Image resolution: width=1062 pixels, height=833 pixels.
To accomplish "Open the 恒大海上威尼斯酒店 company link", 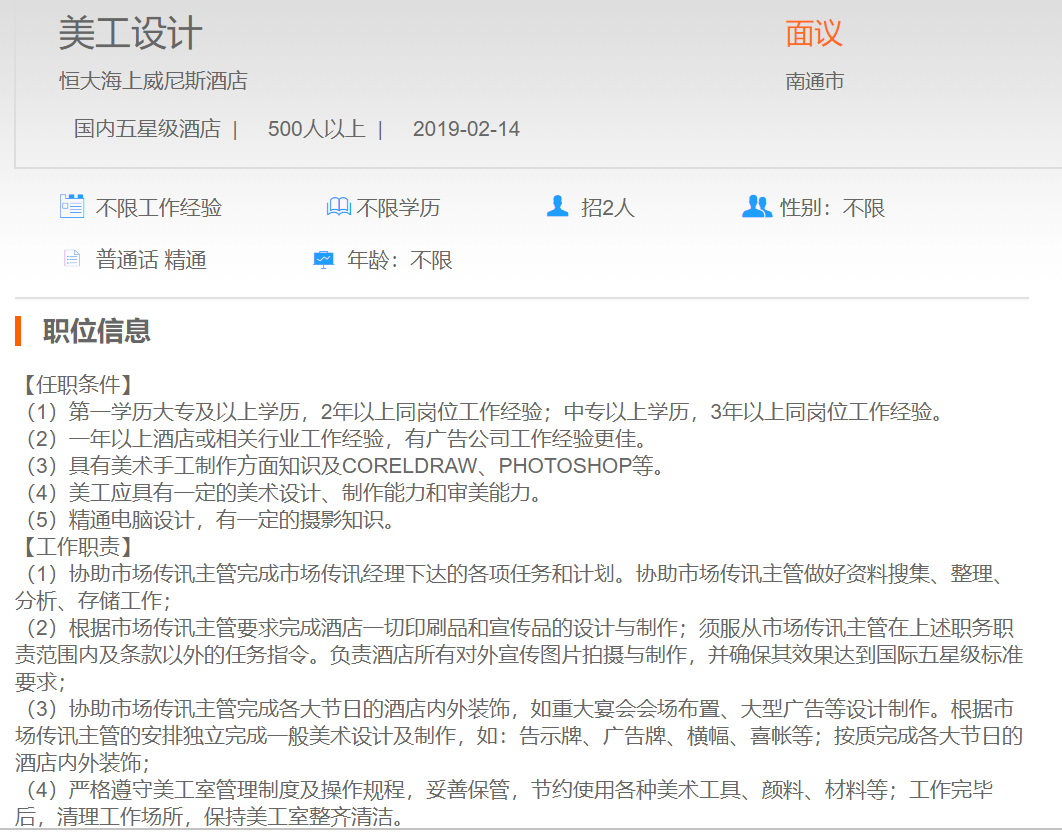I will tap(153, 81).
